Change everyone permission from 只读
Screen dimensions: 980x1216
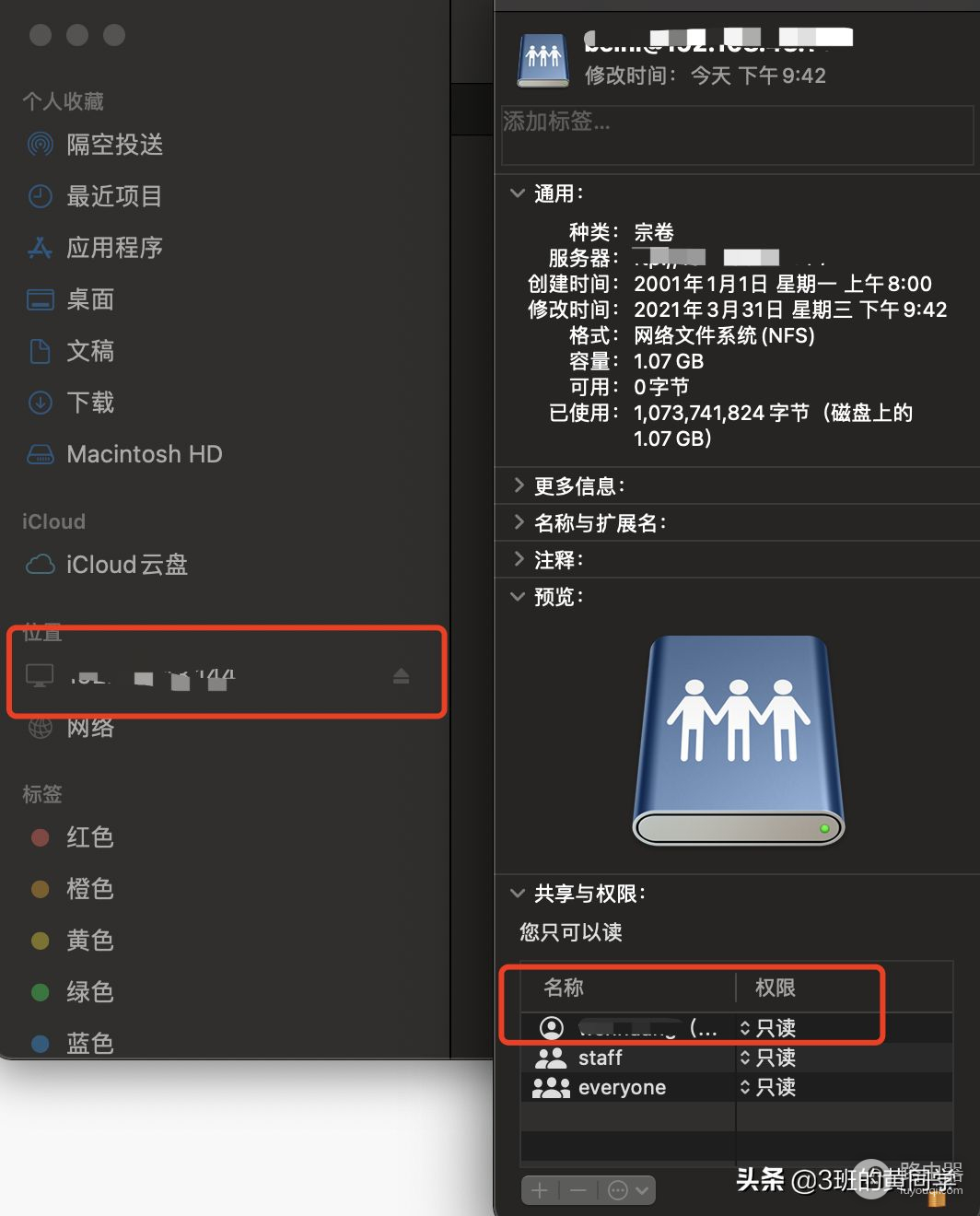[x=768, y=1087]
